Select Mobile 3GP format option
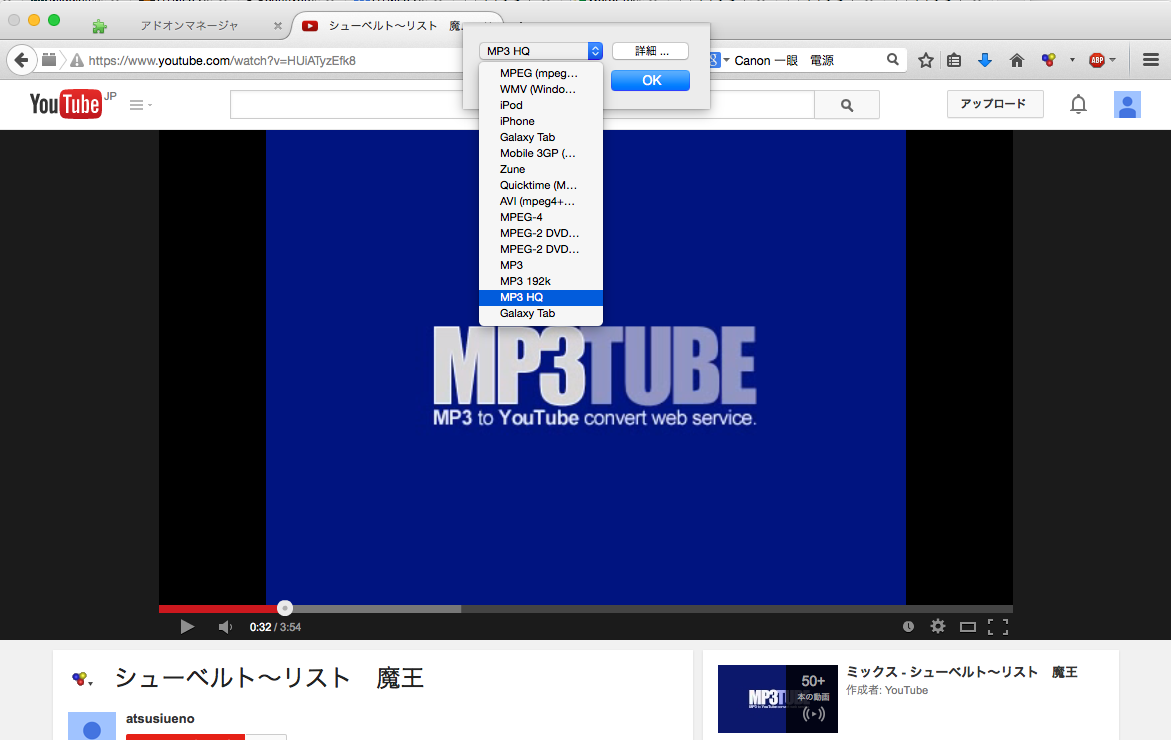Viewport: 1171px width, 740px height. 541,153
